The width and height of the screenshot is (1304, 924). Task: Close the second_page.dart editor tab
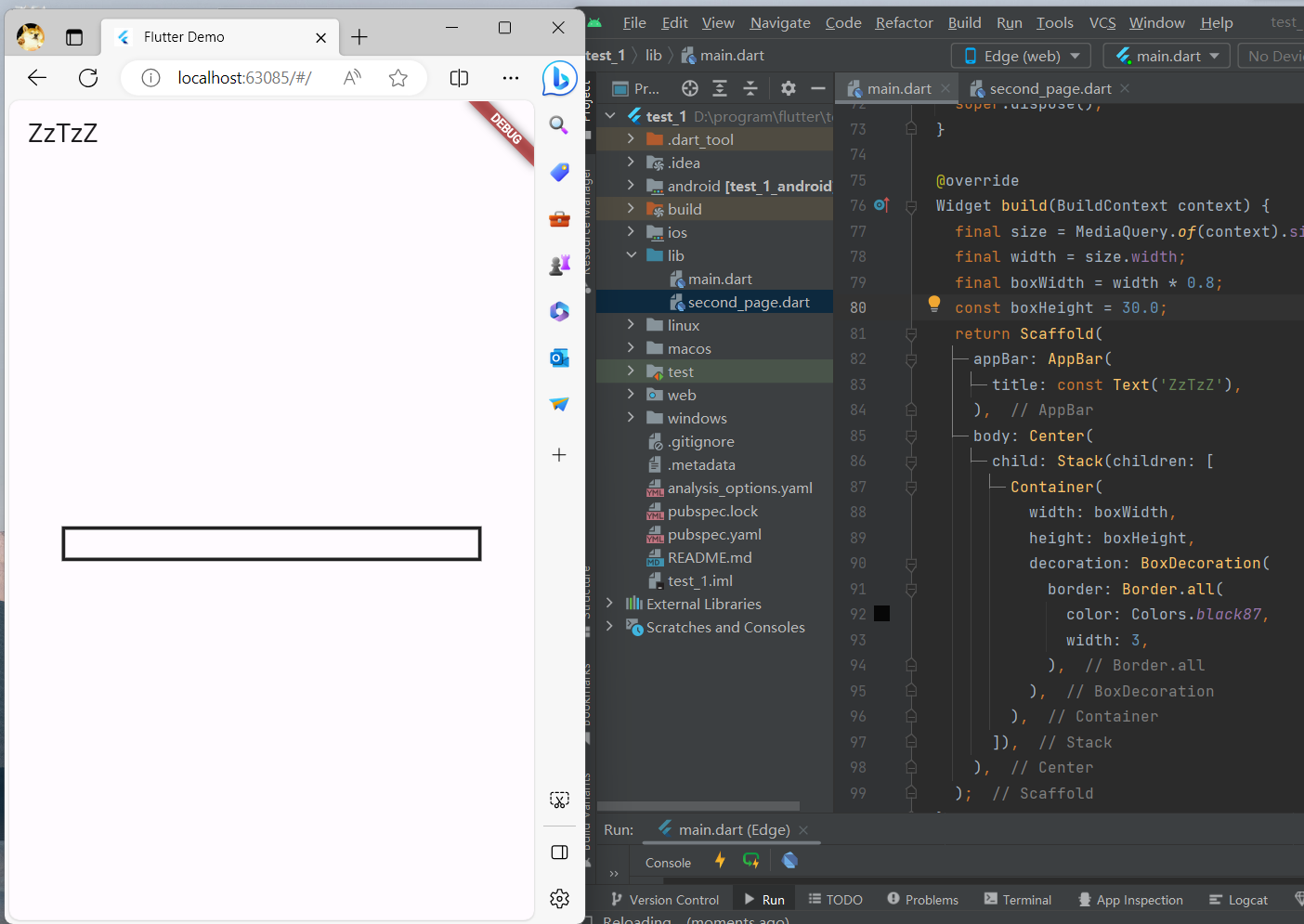coord(1125,88)
